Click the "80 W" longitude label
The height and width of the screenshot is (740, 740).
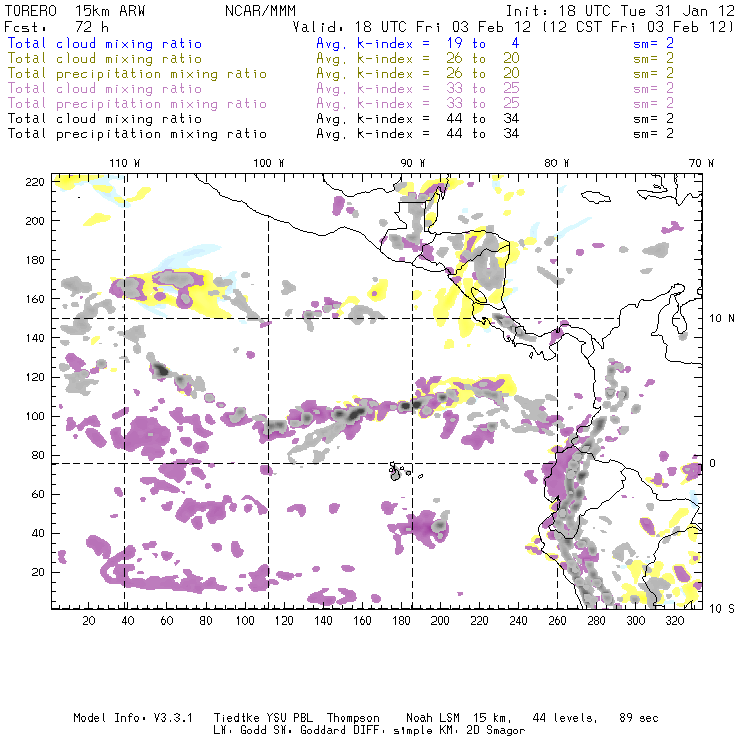557,163
